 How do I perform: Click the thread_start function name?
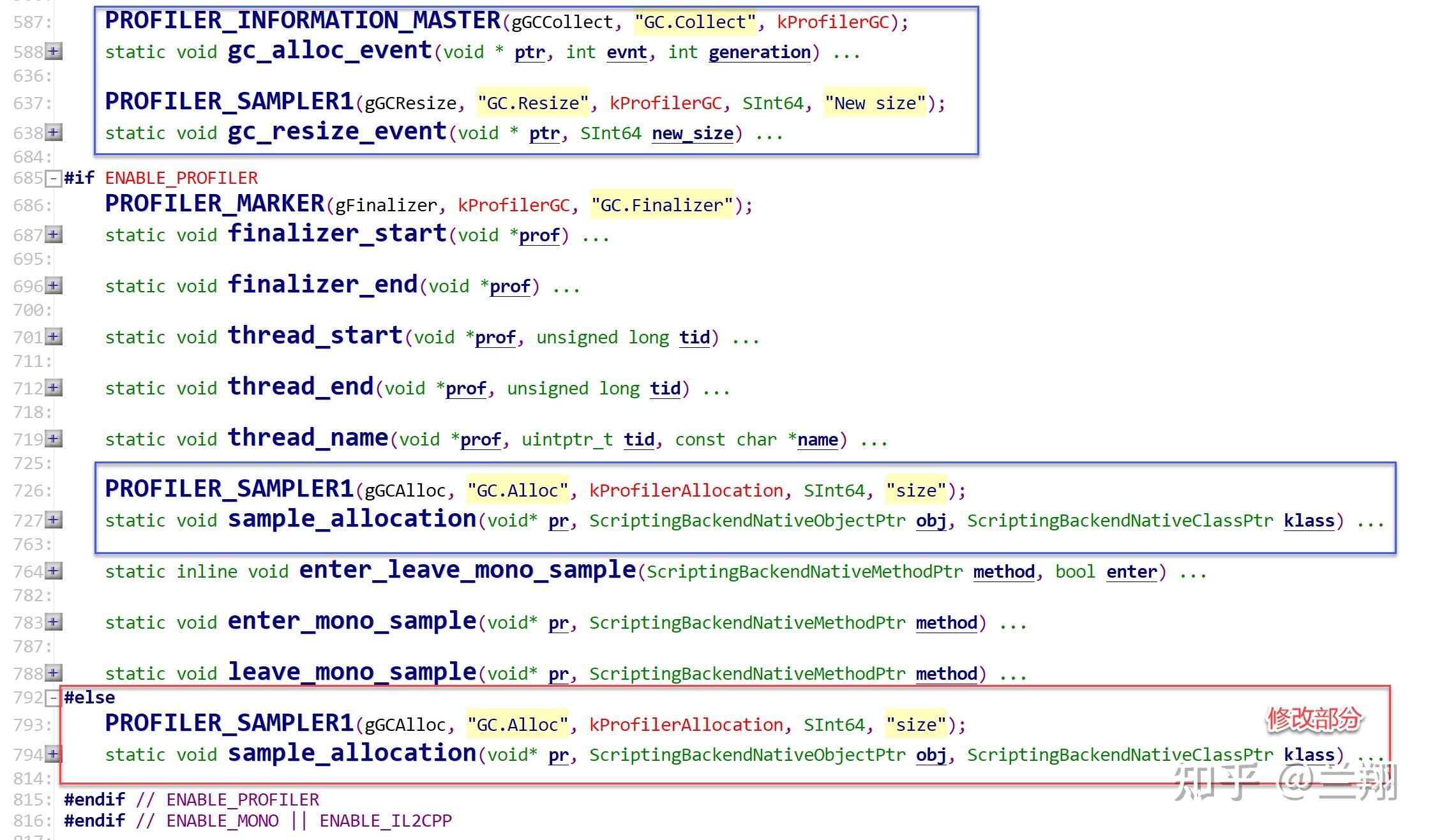(315, 336)
